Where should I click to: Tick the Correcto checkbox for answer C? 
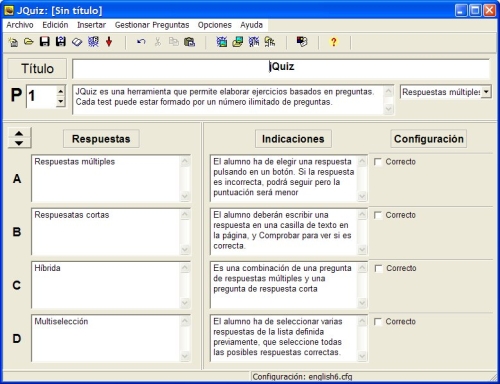378,269
